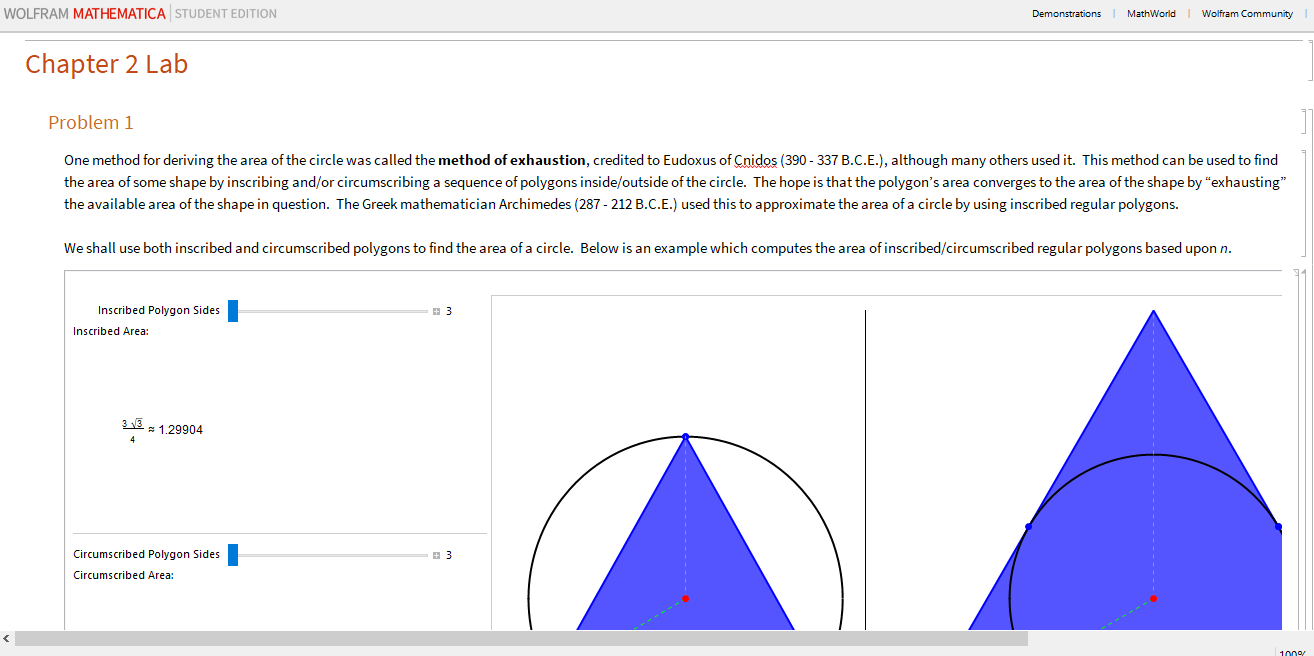Viewport: 1314px width, 656px height.
Task: Select the blue apex locator on the inscribed triangle
Action: [x=685, y=435]
